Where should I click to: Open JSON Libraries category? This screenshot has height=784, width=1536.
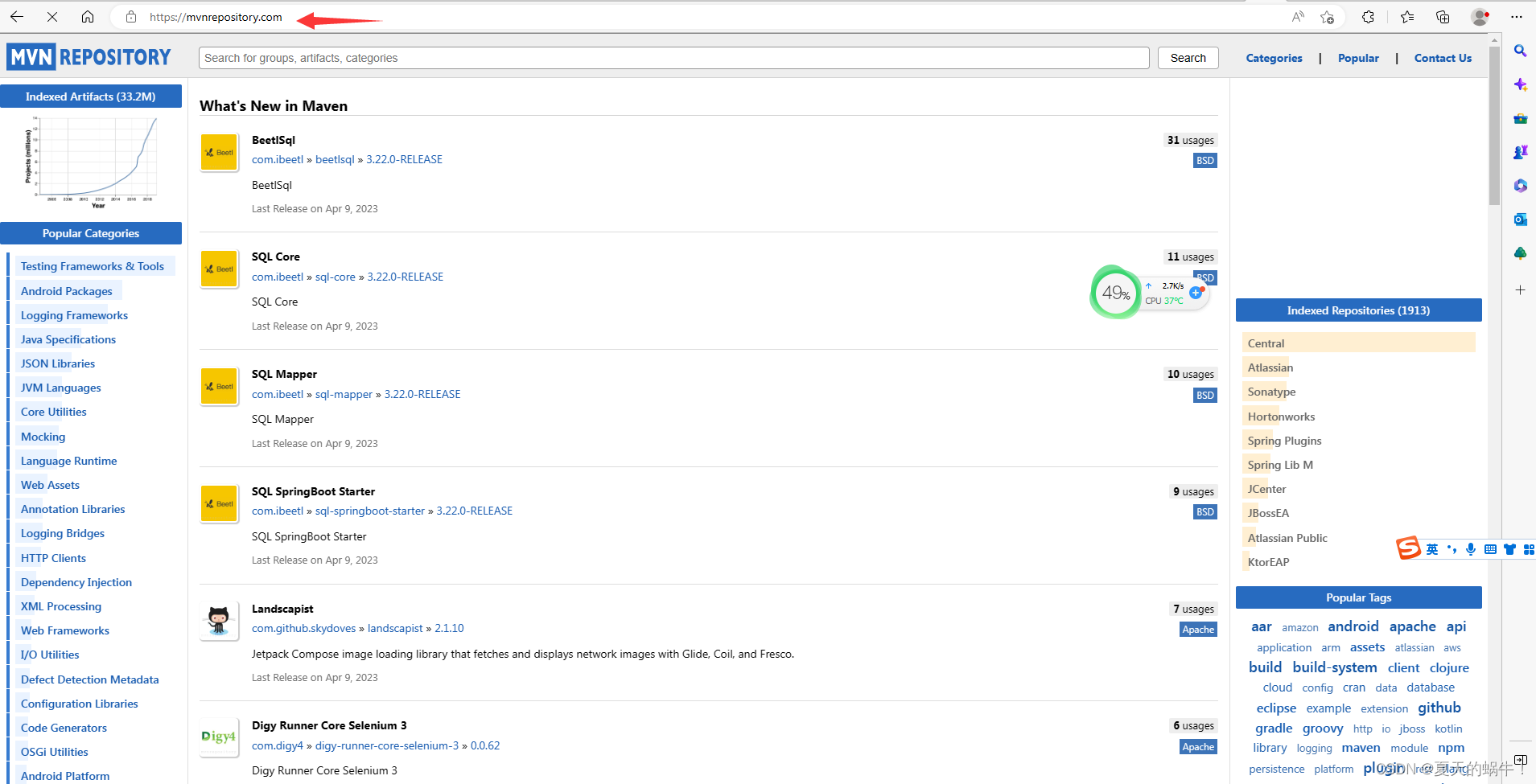click(58, 363)
